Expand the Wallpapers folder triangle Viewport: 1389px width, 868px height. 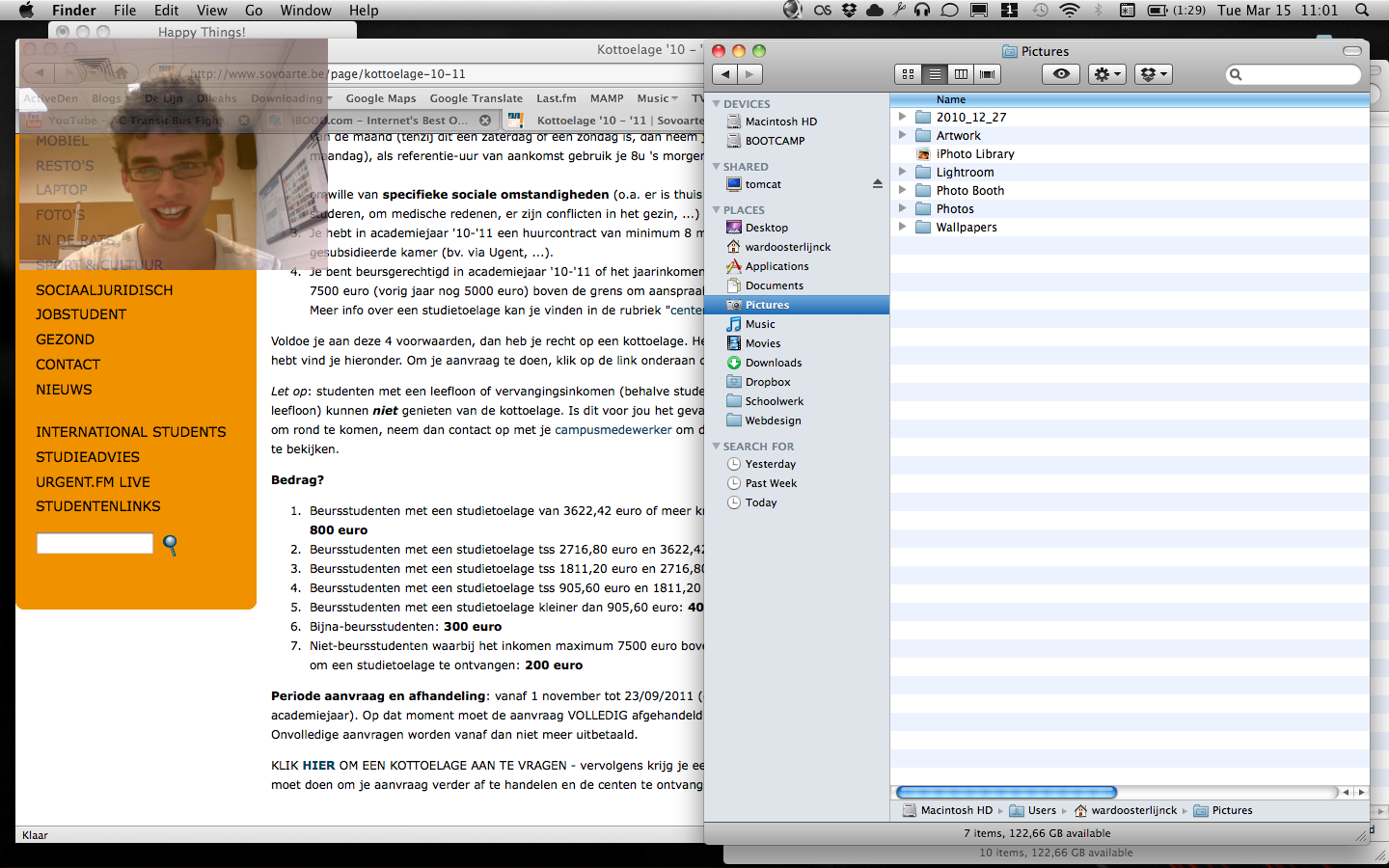click(903, 227)
